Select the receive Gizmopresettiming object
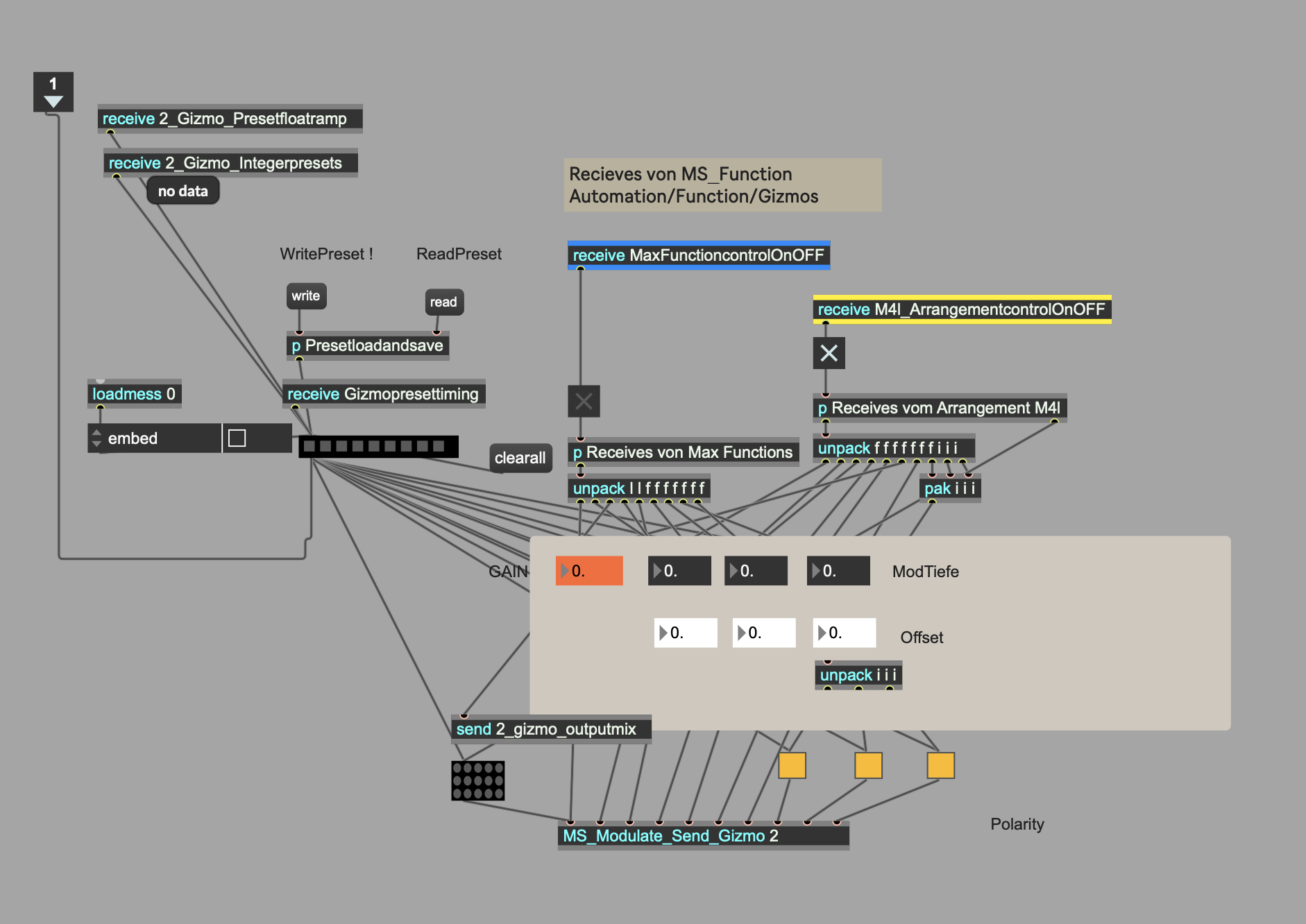Screen dimensions: 1306x924 coord(384,394)
